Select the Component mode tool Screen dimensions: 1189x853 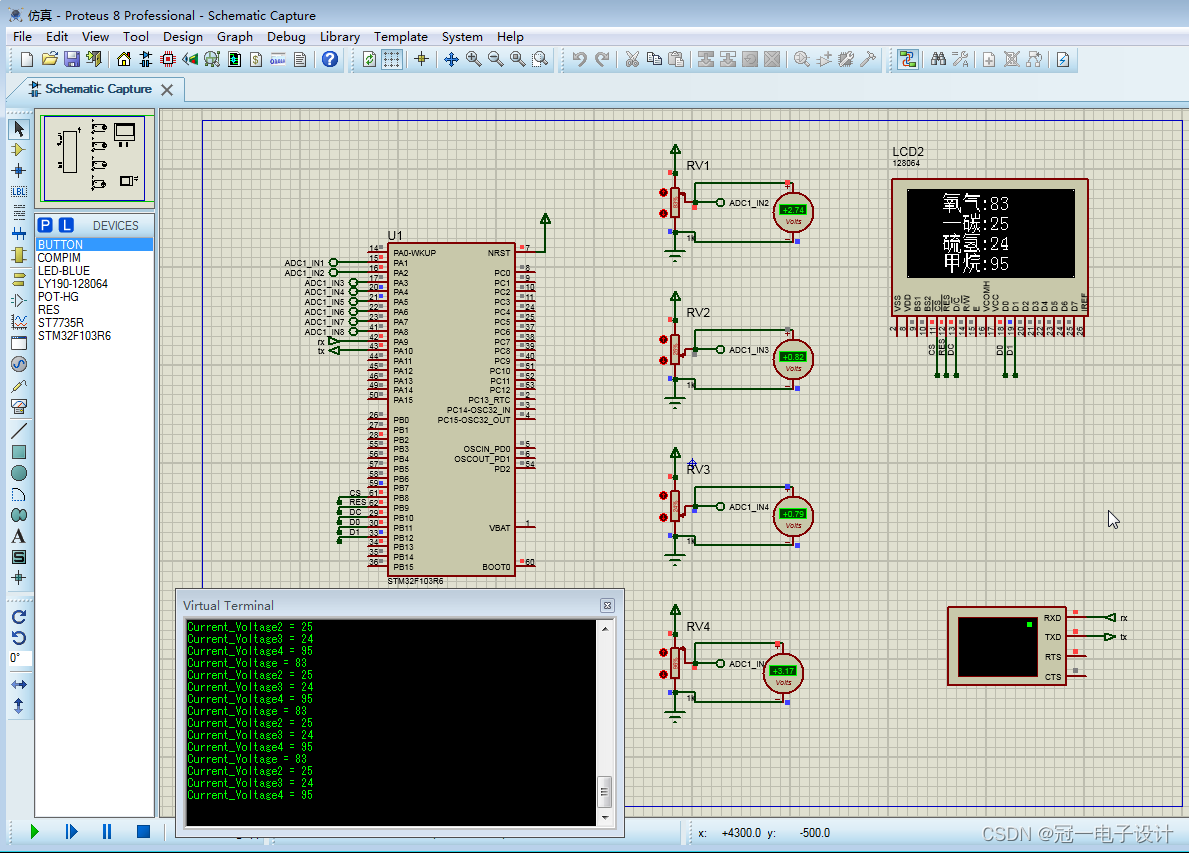(18, 149)
